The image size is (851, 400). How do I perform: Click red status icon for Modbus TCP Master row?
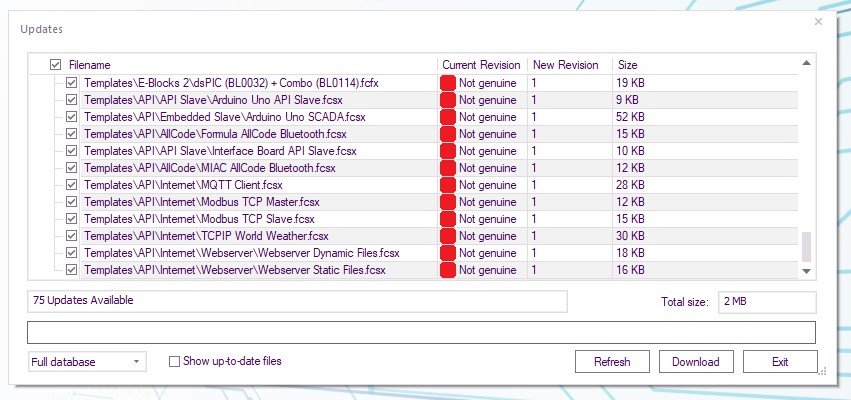448,202
